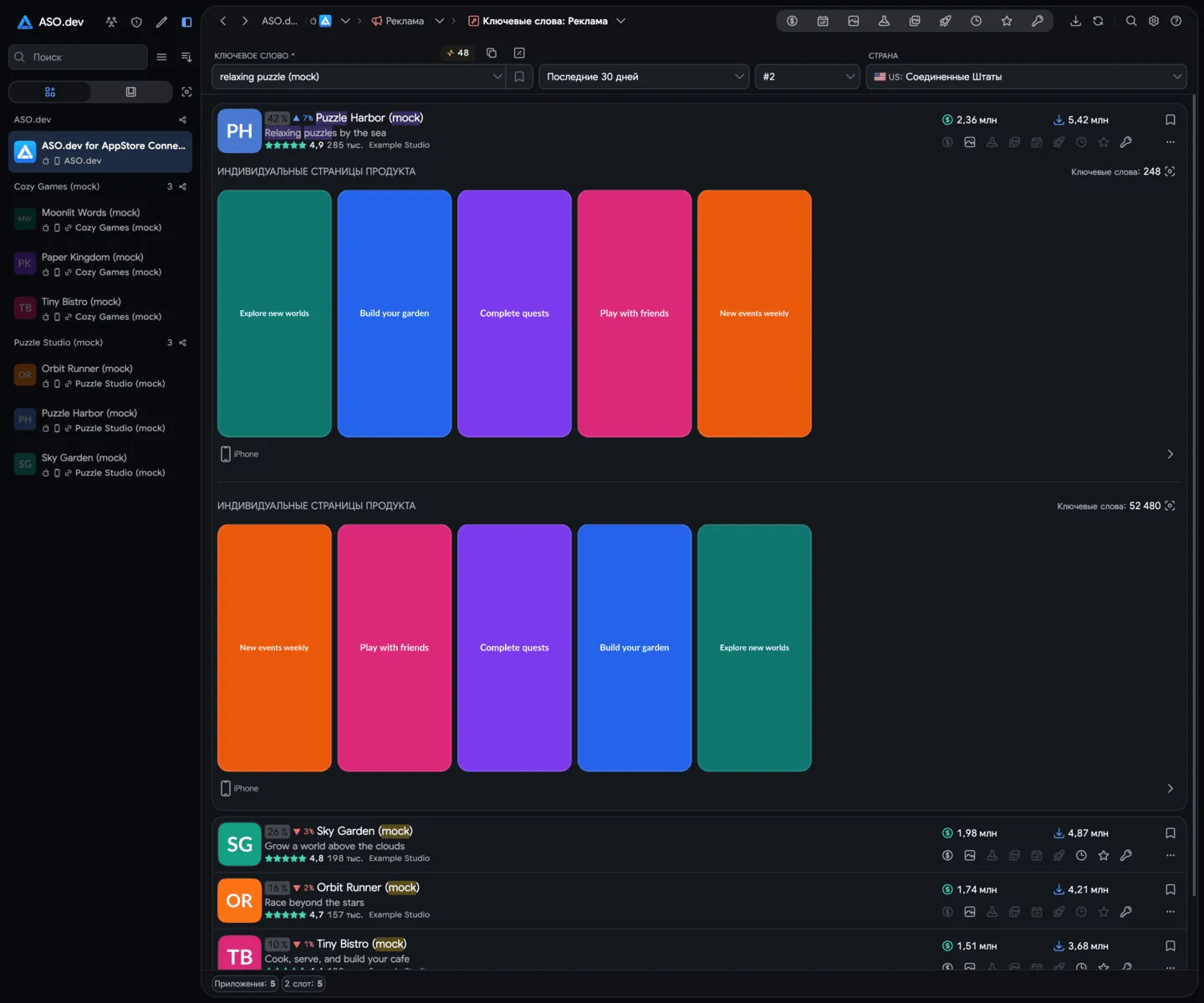Select Orbit Runner (mock) in sidebar

(100, 375)
